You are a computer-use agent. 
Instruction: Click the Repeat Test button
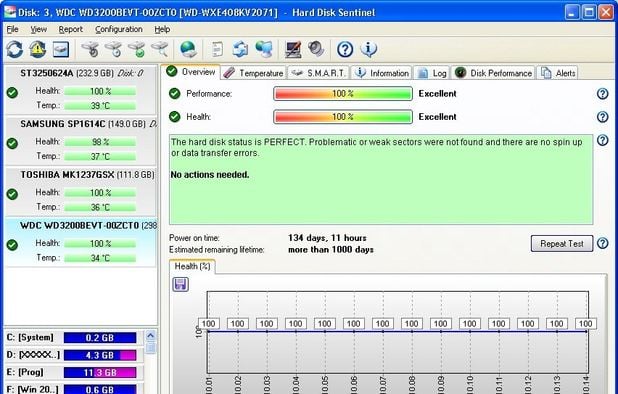click(x=562, y=243)
